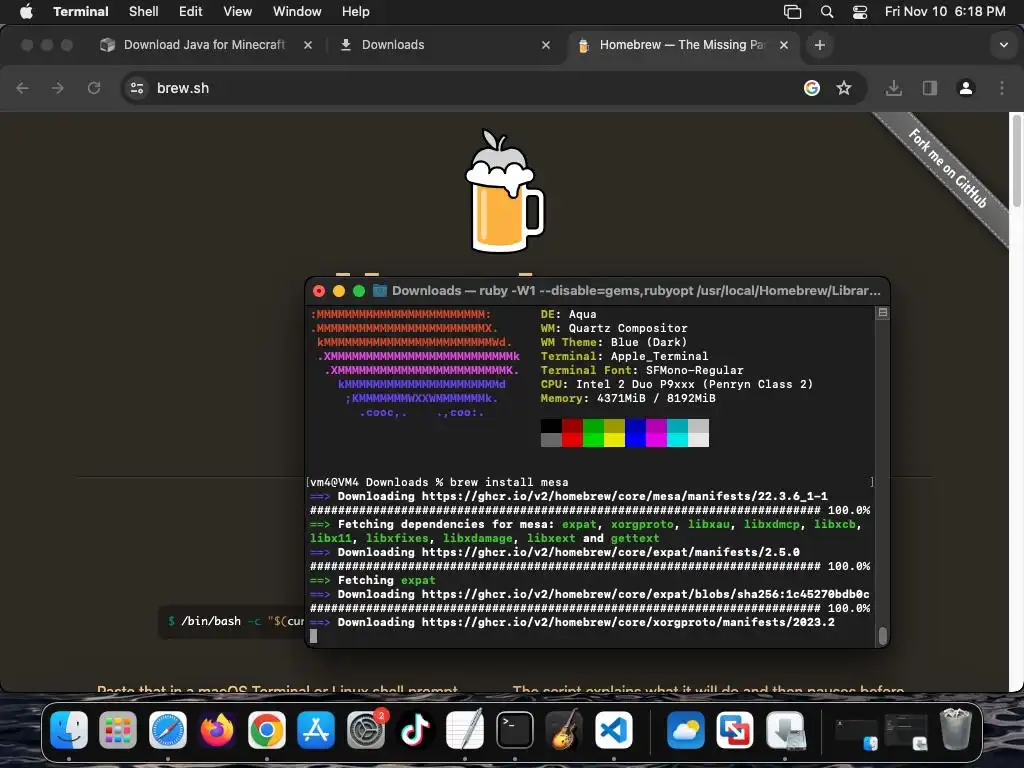Bookmark this page with the star

pyautogui.click(x=844, y=88)
